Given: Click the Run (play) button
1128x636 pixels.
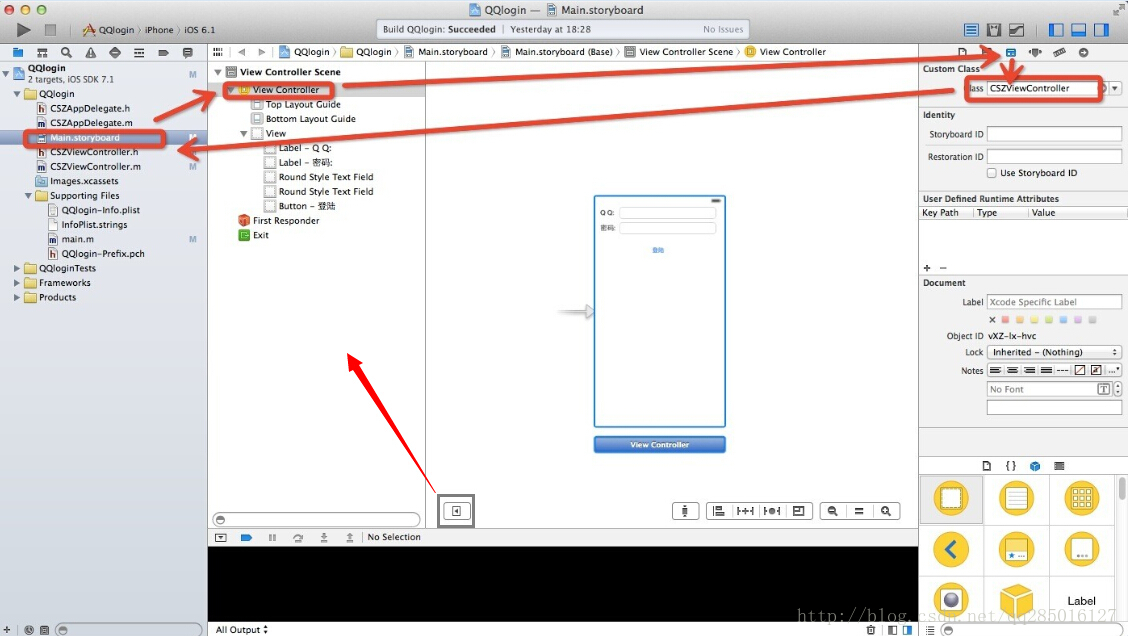Looking at the screenshot, I should point(23,29).
